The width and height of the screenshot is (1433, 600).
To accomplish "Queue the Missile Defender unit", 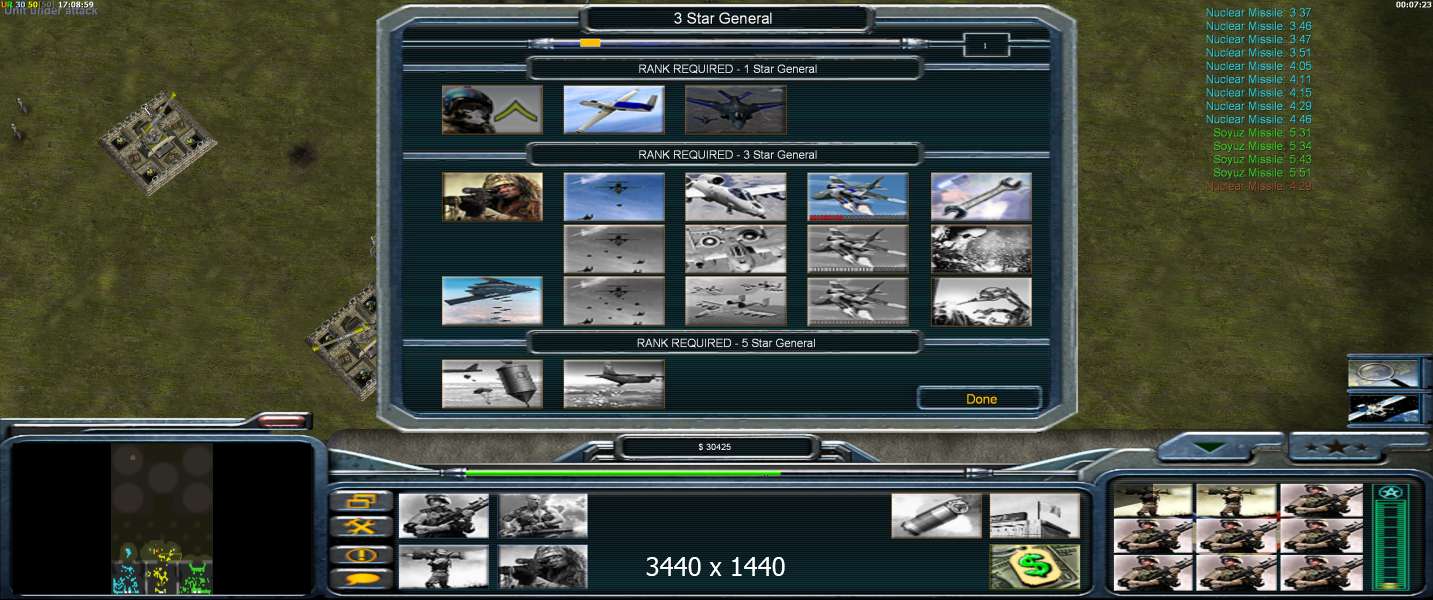I will pyautogui.click(x=444, y=567).
